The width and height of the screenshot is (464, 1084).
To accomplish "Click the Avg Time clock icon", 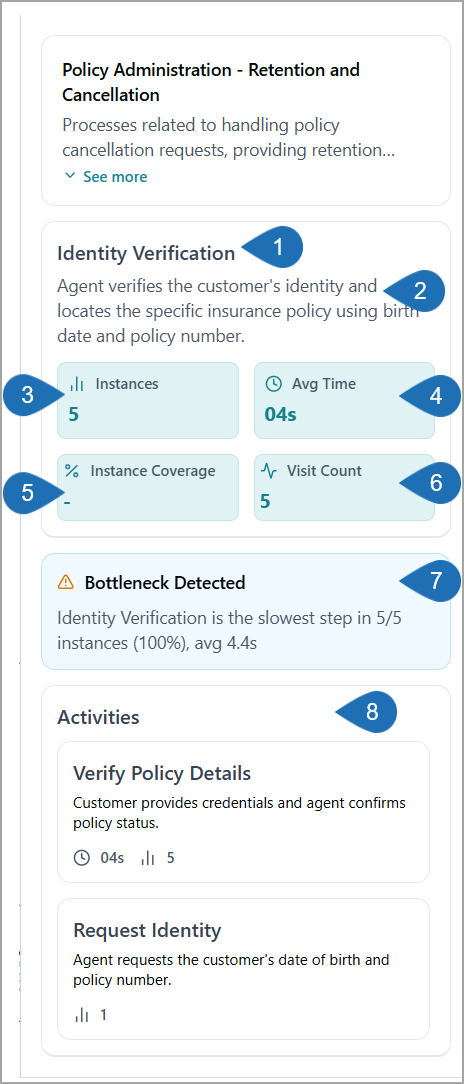I will pos(274,384).
